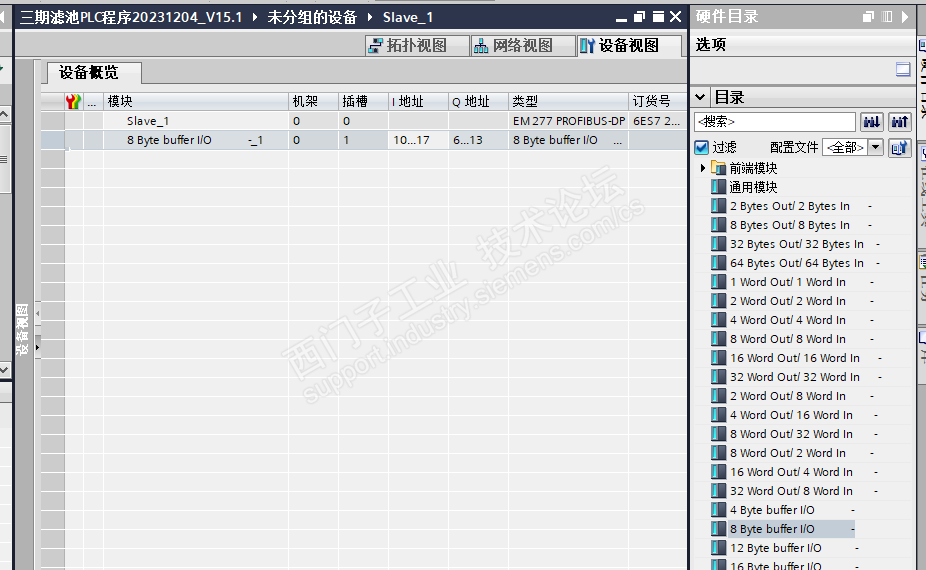Select 16 Word Out/ 16 Word In module
926x570 pixels.
point(795,358)
